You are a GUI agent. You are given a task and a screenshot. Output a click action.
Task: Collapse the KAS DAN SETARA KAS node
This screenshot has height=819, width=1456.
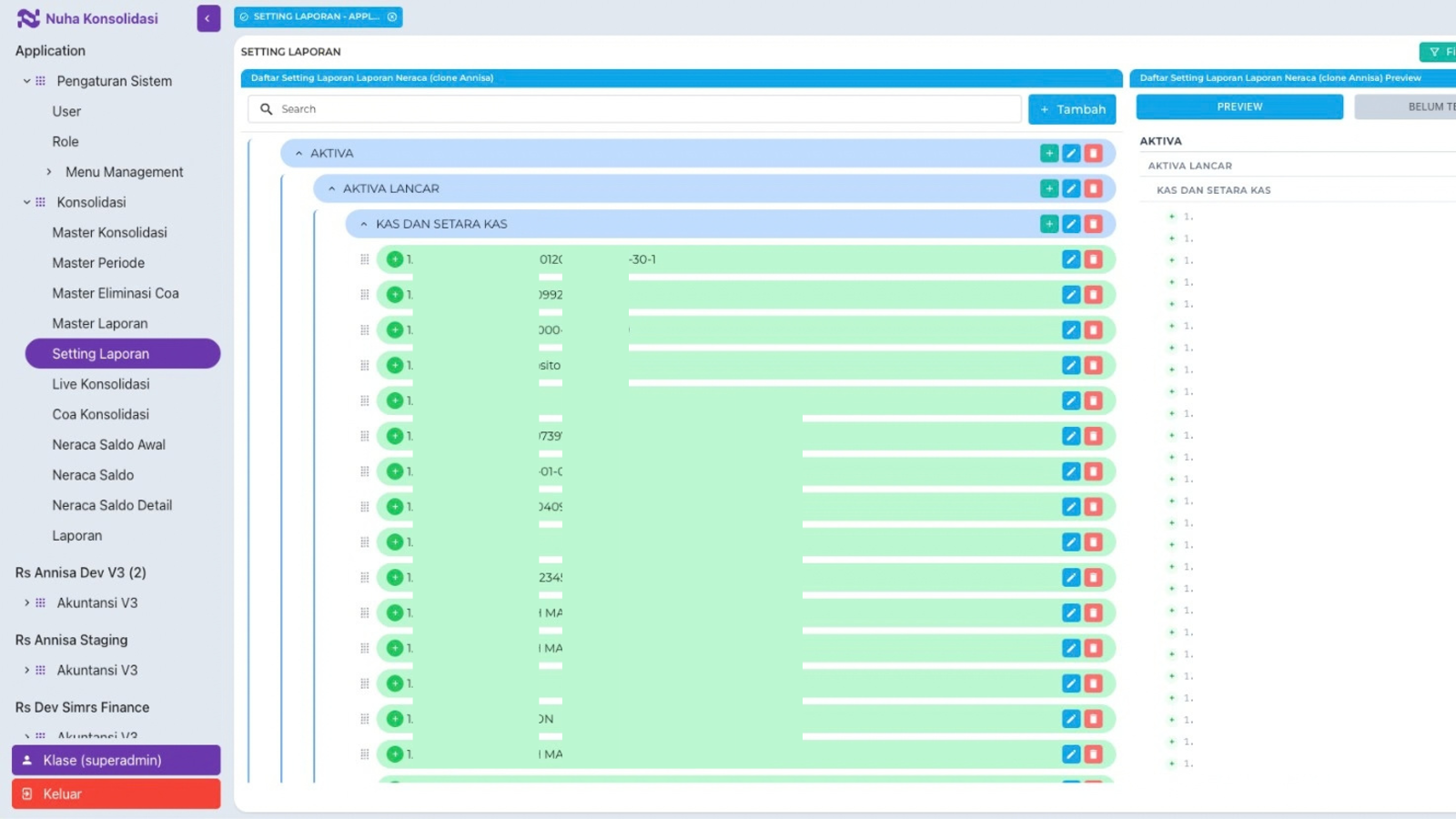(364, 224)
